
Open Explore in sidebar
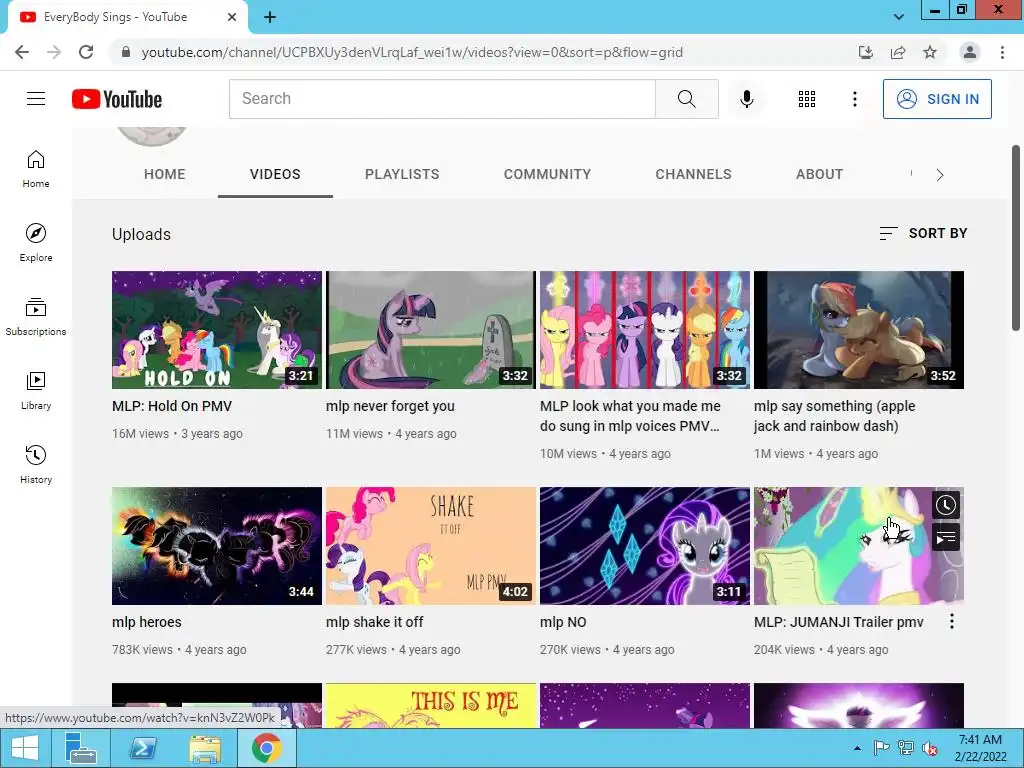point(36,242)
